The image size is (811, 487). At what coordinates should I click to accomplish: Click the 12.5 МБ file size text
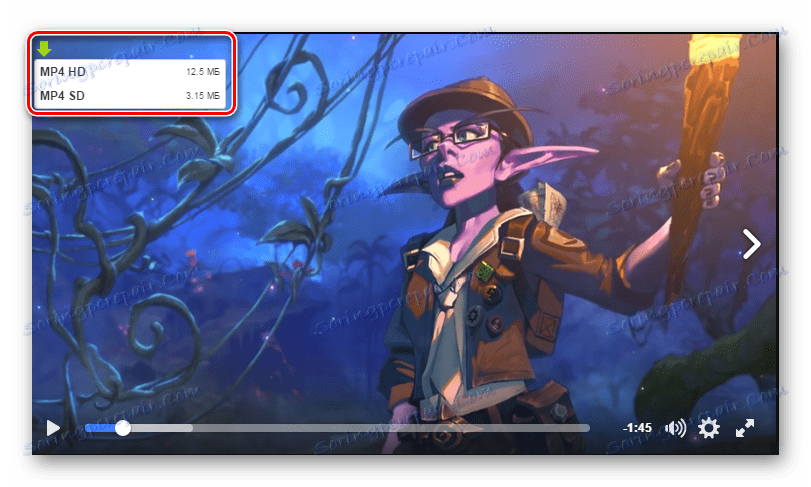point(203,72)
